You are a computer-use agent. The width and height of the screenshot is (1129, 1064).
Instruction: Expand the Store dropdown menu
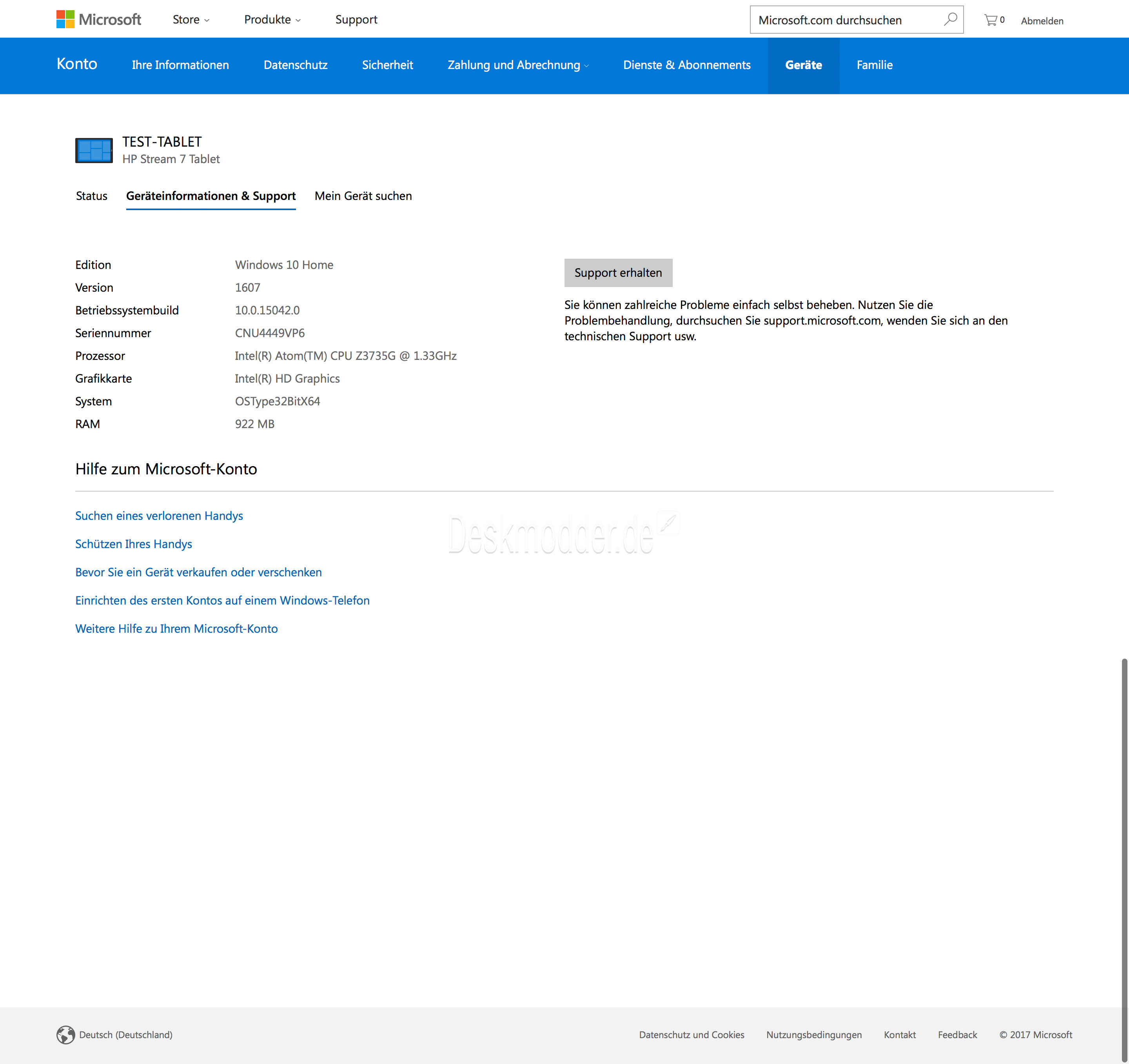point(191,20)
